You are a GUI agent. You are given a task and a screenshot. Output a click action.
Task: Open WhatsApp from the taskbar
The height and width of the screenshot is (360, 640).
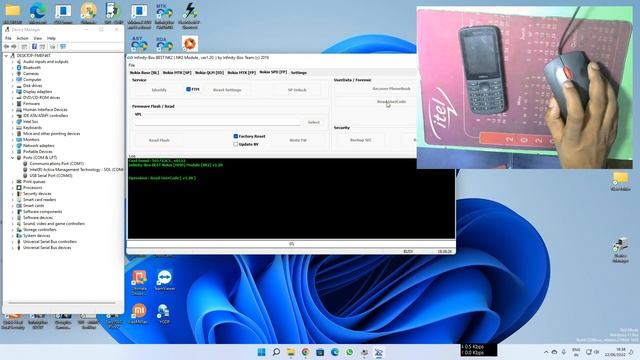[x=349, y=352]
